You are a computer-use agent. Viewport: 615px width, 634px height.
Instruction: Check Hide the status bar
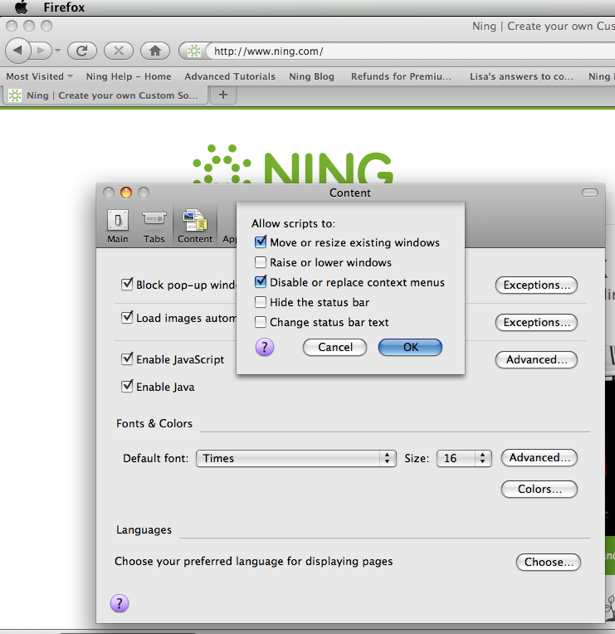click(x=261, y=302)
